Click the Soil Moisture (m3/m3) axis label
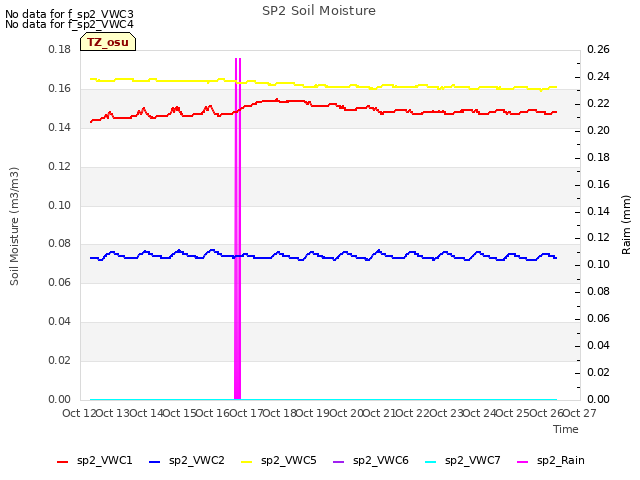This screenshot has height=480, width=640. 14,226
